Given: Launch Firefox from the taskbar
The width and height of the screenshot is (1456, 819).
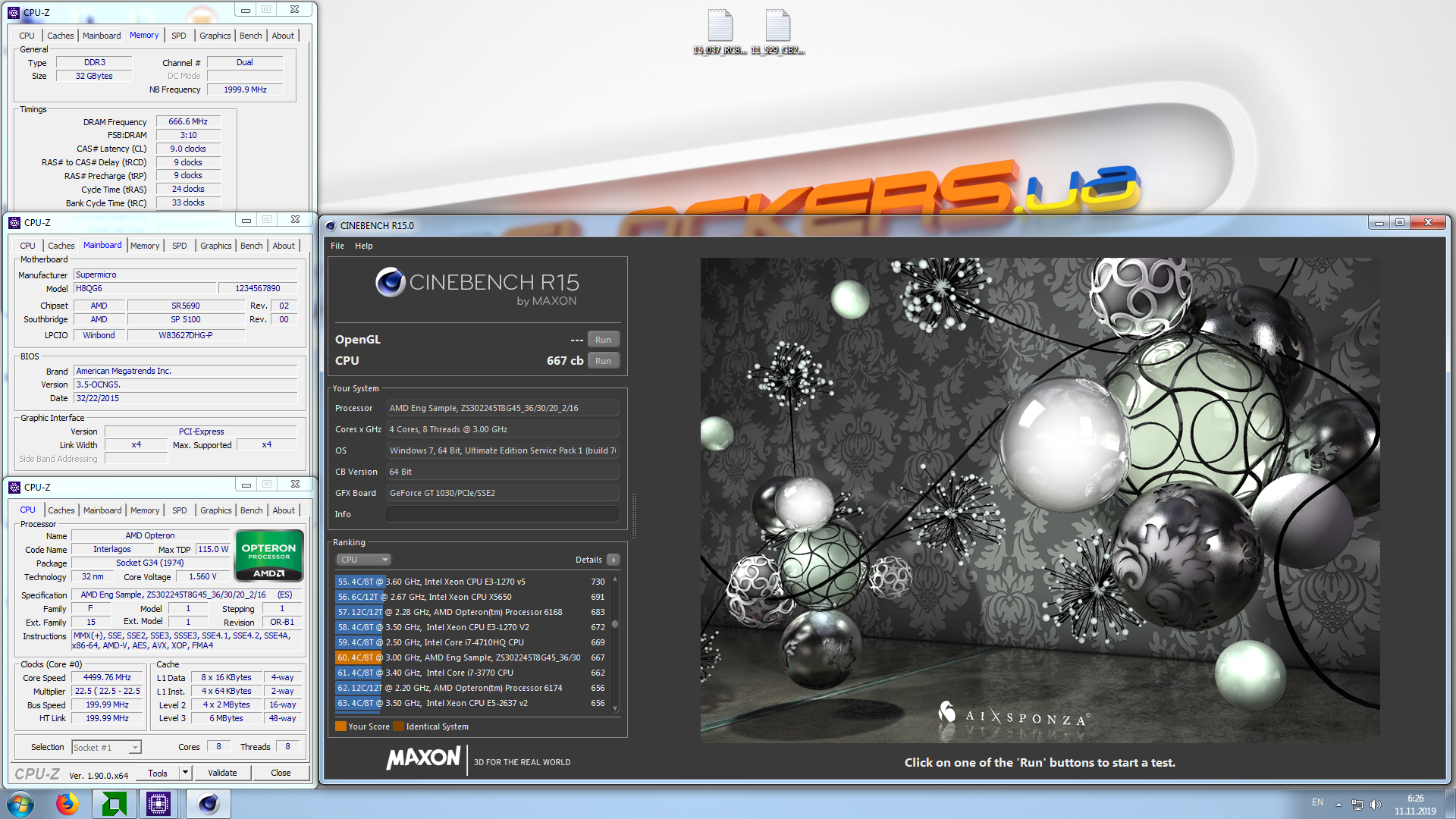Looking at the screenshot, I should 67,804.
